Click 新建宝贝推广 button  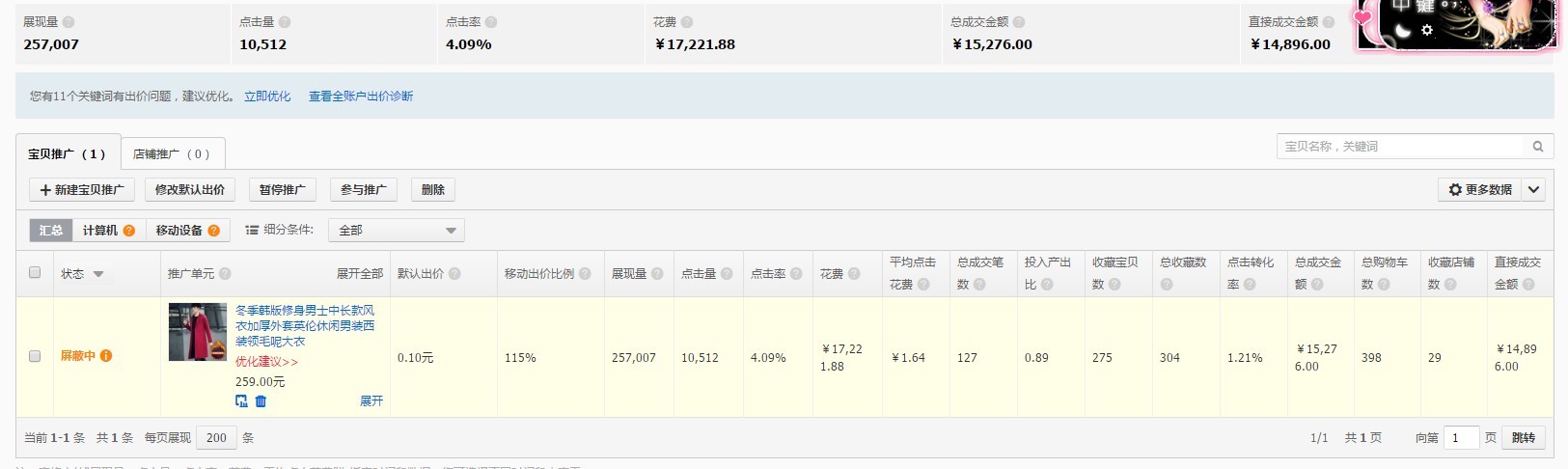[82, 190]
